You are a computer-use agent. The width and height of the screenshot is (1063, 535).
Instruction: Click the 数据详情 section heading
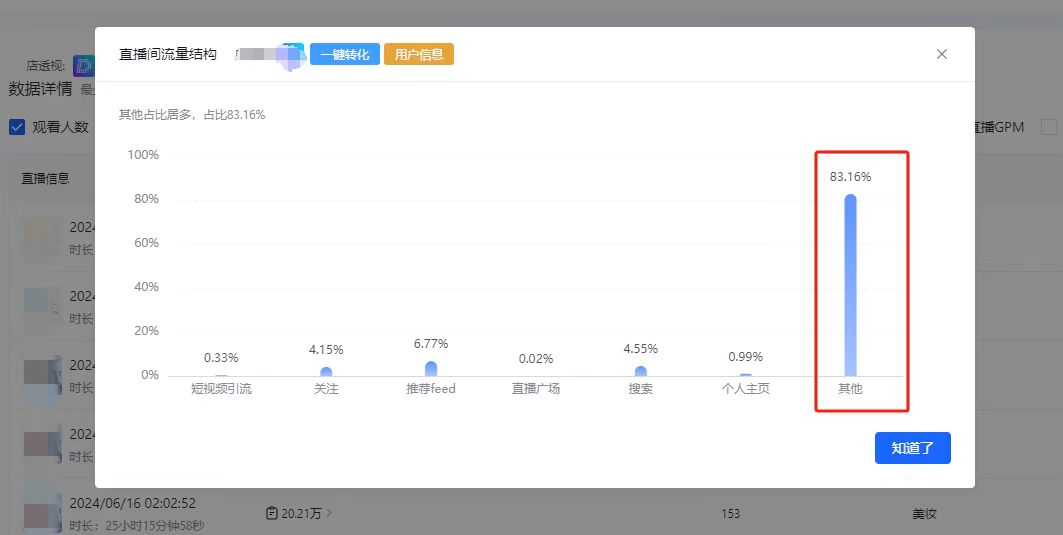pos(40,89)
